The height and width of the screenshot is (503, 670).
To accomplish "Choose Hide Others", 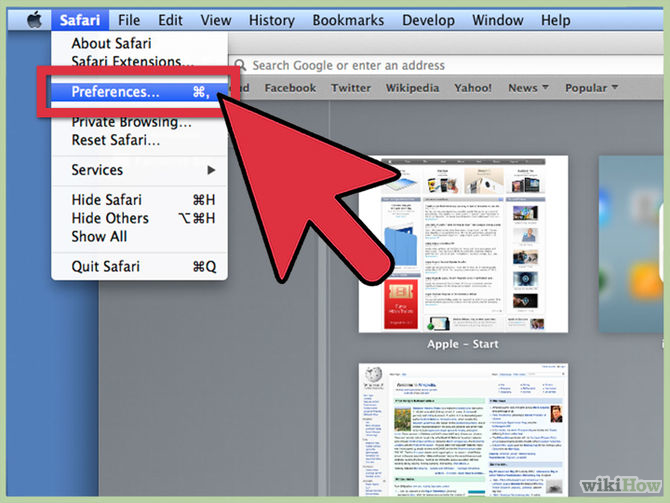I will [139, 218].
